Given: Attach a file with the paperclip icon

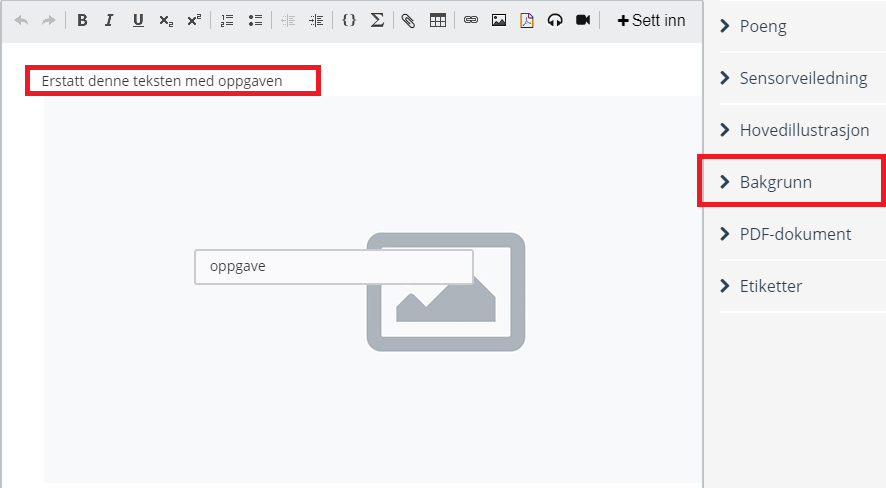Looking at the screenshot, I should [x=408, y=21].
